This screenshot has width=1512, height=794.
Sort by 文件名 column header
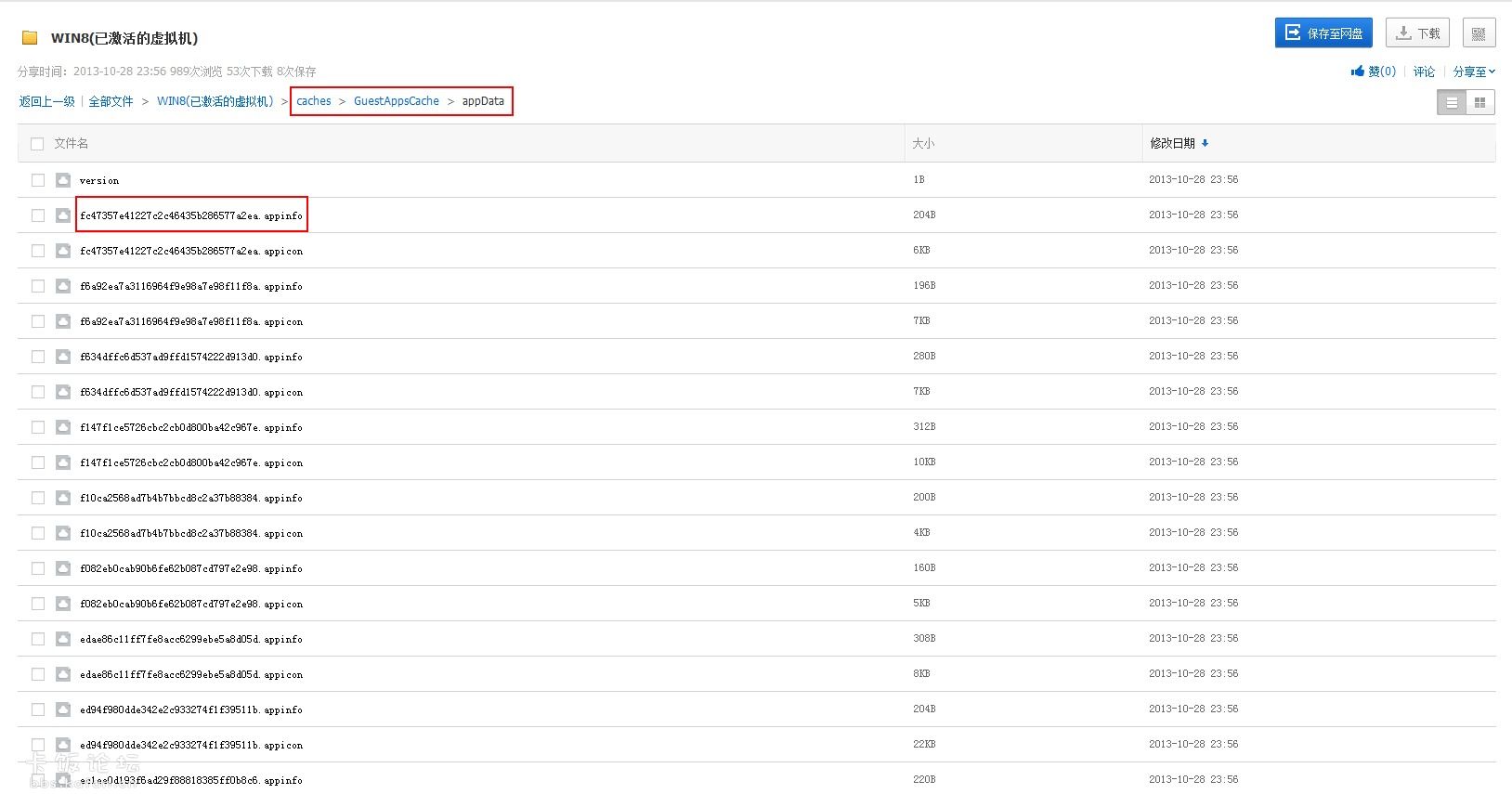72,143
